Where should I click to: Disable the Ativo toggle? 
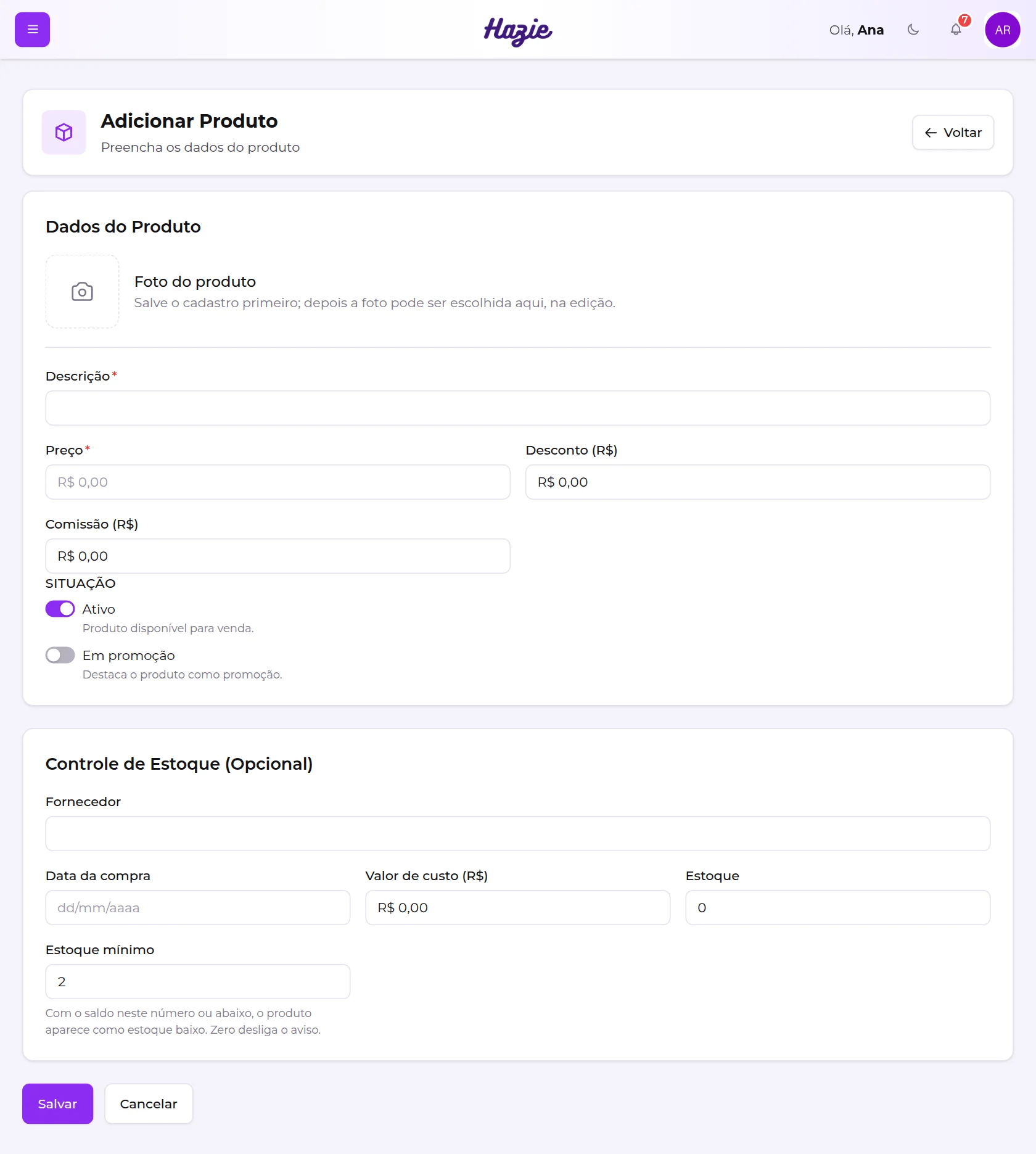point(60,609)
